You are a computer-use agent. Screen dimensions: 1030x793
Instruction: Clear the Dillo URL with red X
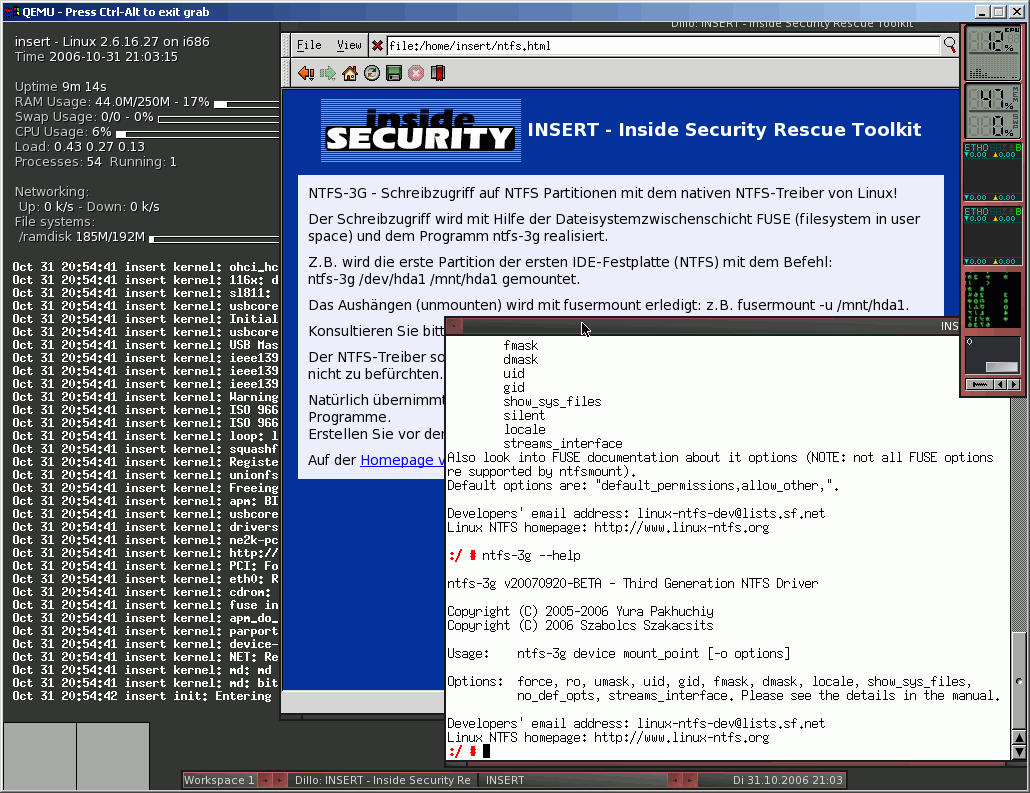(377, 45)
